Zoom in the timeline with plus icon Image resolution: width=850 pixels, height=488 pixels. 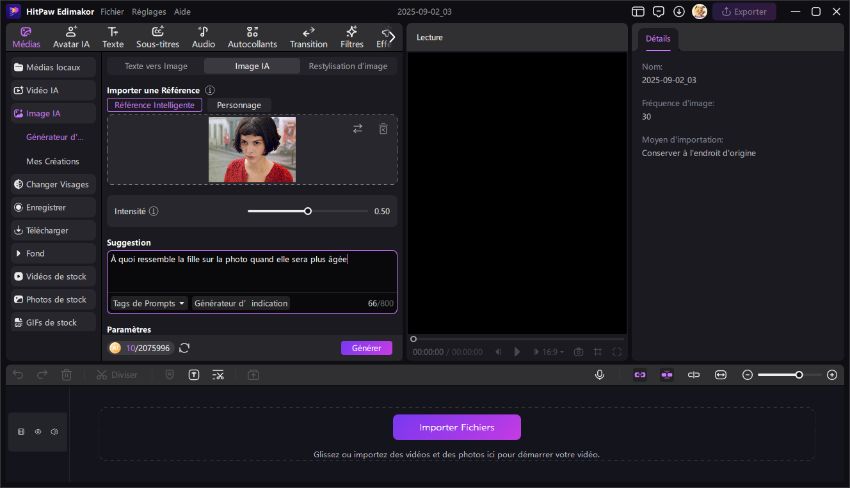coord(831,374)
